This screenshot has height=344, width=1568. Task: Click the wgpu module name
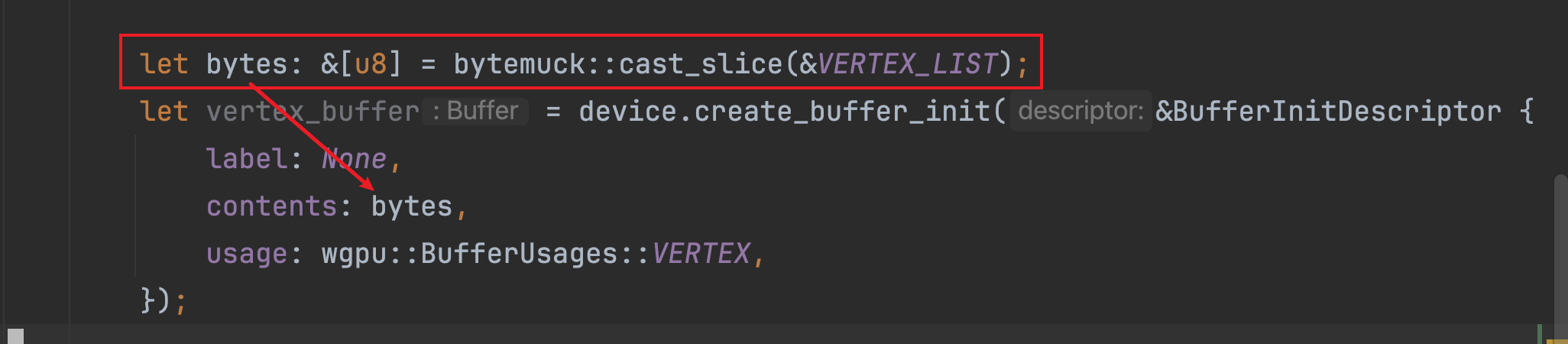[x=355, y=254]
